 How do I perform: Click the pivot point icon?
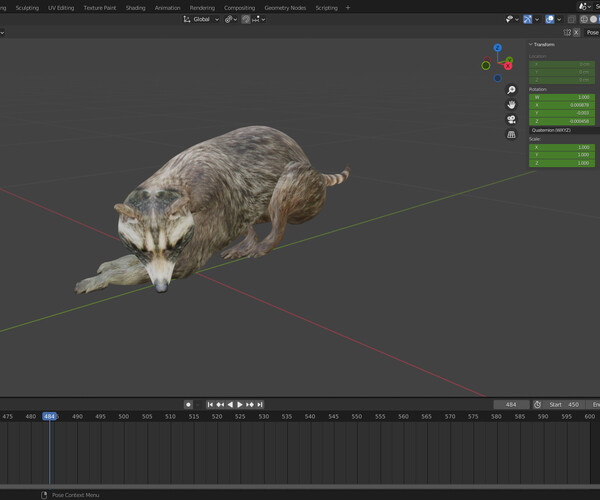pos(228,19)
